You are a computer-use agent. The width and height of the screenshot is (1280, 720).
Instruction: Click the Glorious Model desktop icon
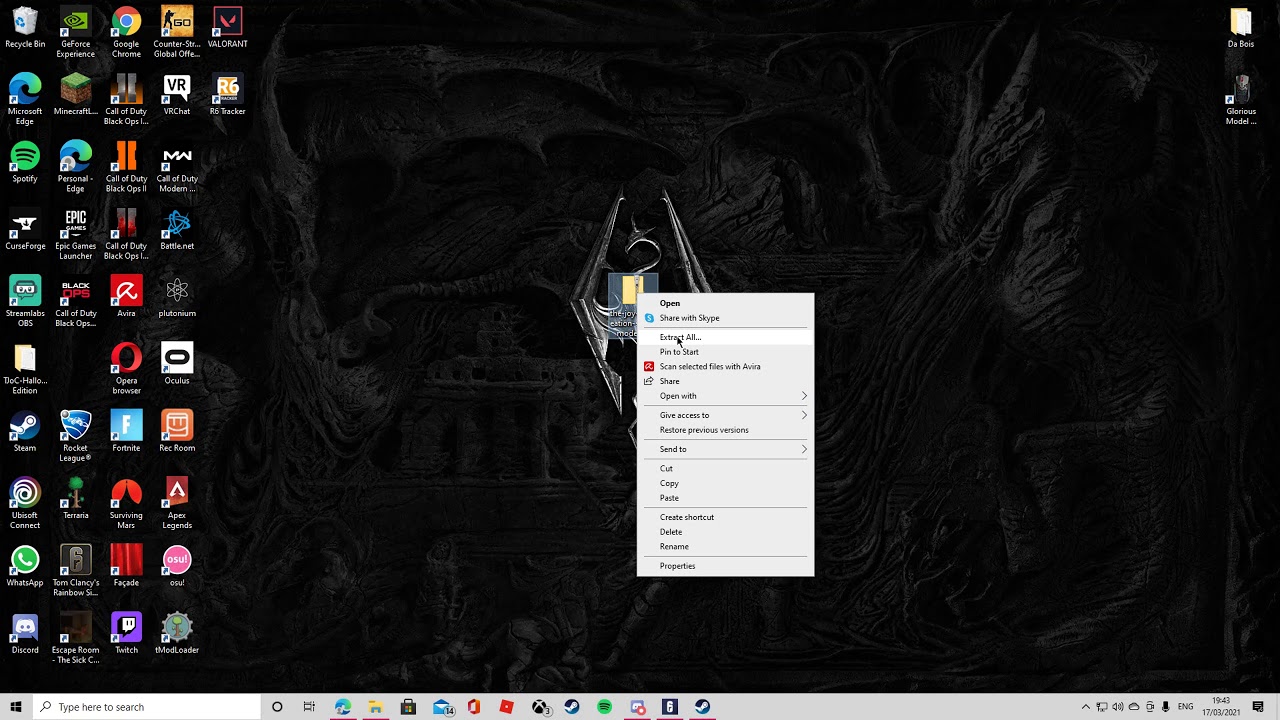(x=1241, y=100)
